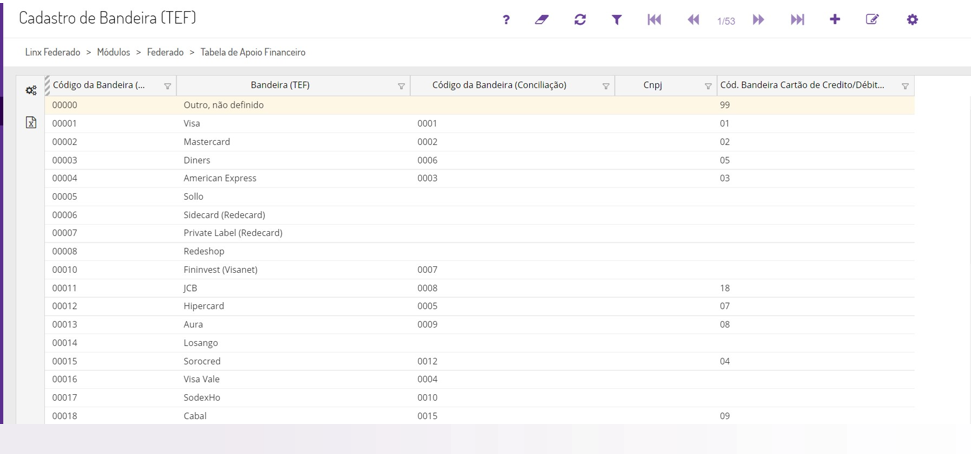Click conciliation code 0012
971x454 pixels.
point(427,361)
